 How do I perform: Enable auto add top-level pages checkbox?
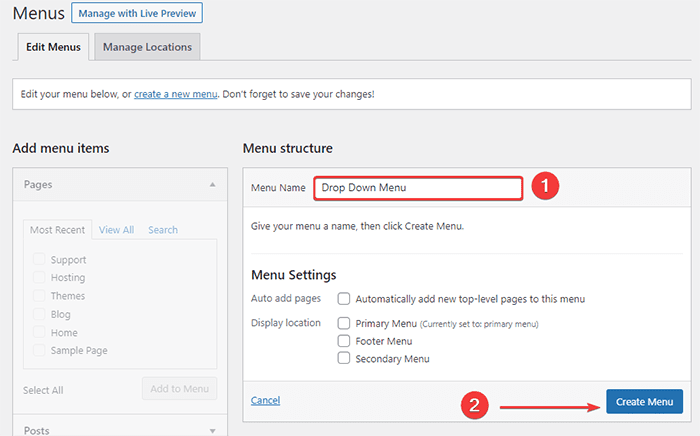[344, 299]
